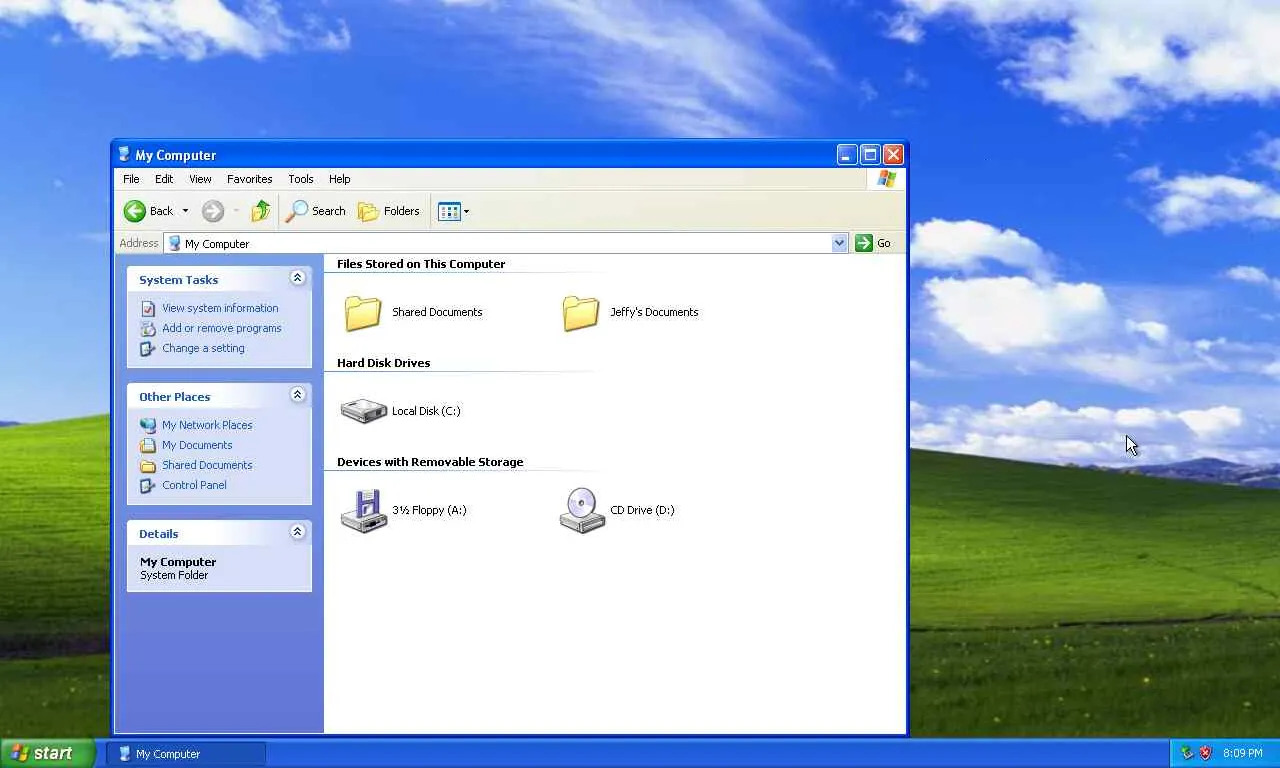
Task: Click the Change a setting link
Action: [203, 348]
